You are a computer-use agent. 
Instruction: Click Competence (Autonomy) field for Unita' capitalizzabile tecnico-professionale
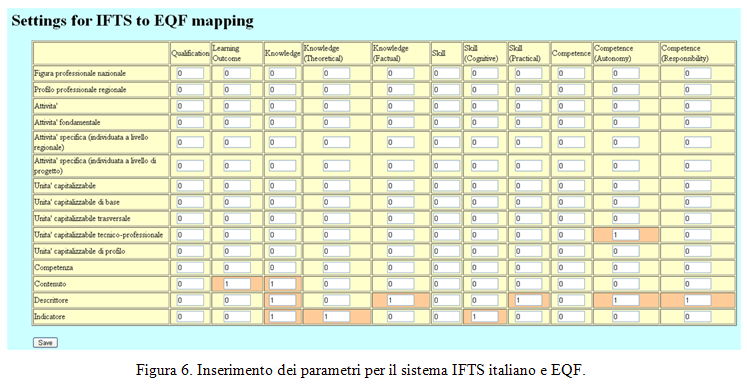[x=626, y=235]
